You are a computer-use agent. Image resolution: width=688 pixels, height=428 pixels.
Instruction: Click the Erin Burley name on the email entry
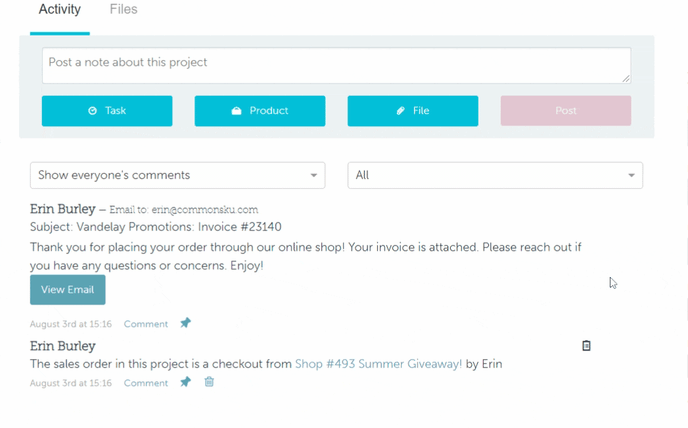coord(62,209)
